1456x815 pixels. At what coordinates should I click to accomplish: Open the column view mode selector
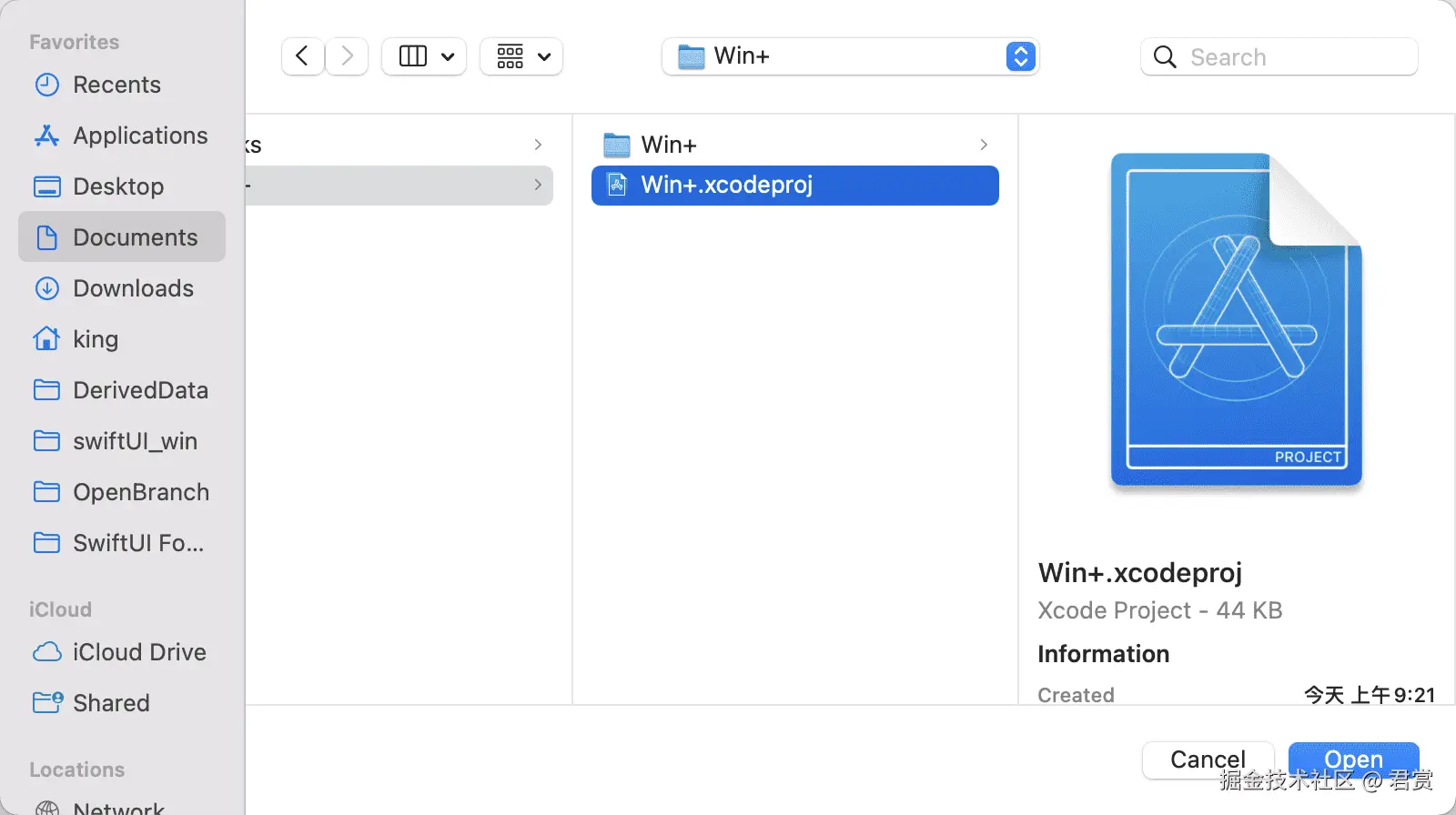point(424,56)
